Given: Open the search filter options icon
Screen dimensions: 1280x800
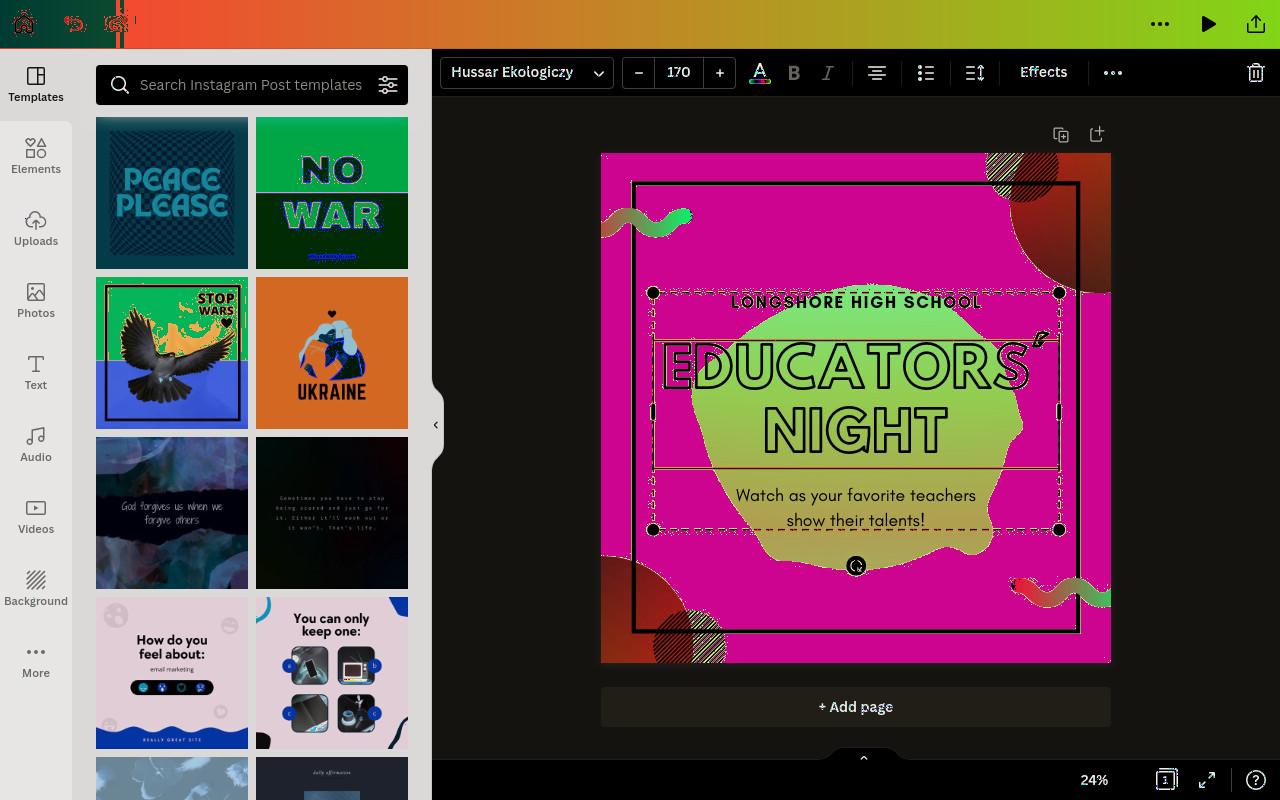Looking at the screenshot, I should (x=388, y=85).
